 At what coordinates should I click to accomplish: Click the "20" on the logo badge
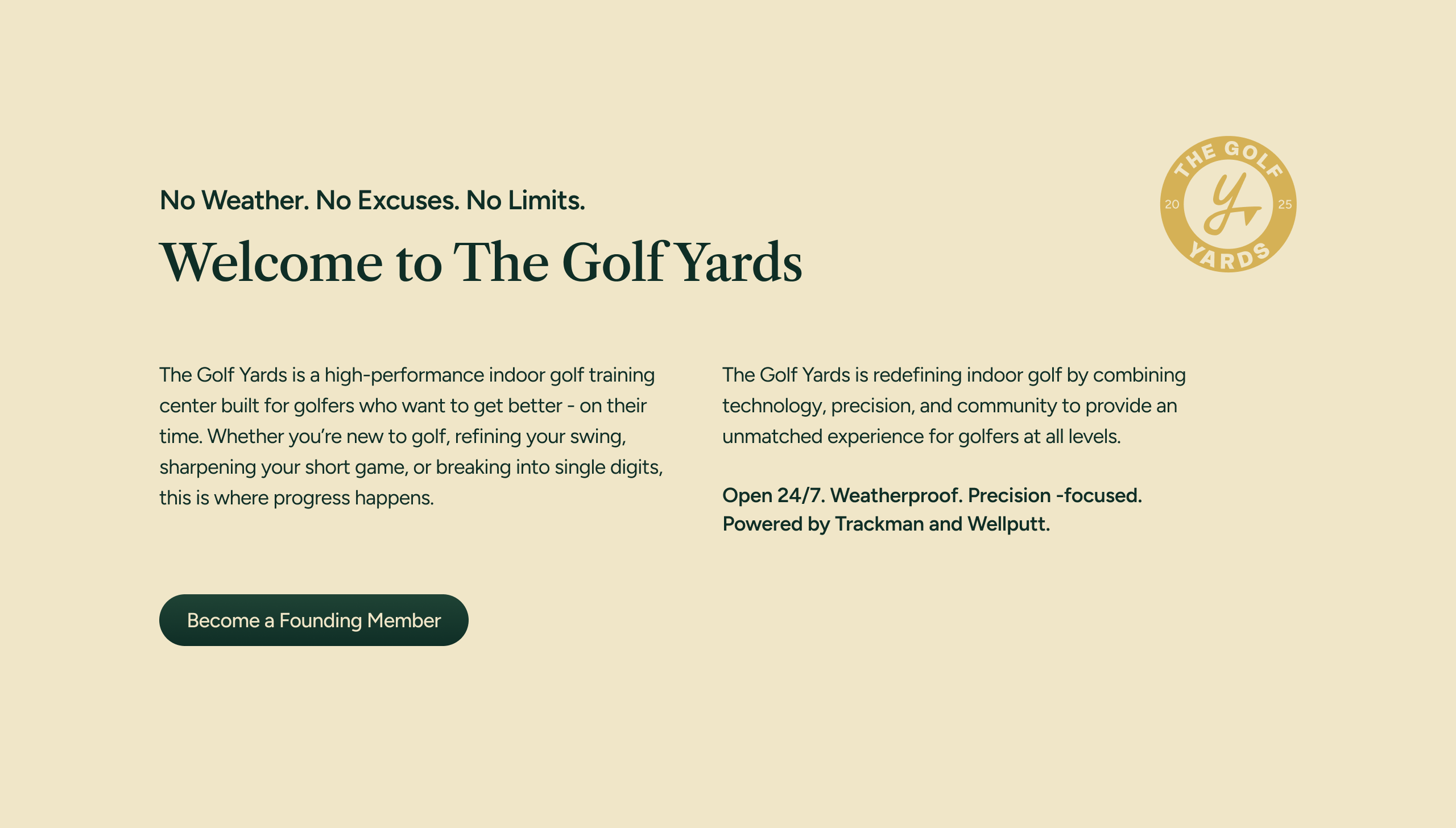point(1172,205)
